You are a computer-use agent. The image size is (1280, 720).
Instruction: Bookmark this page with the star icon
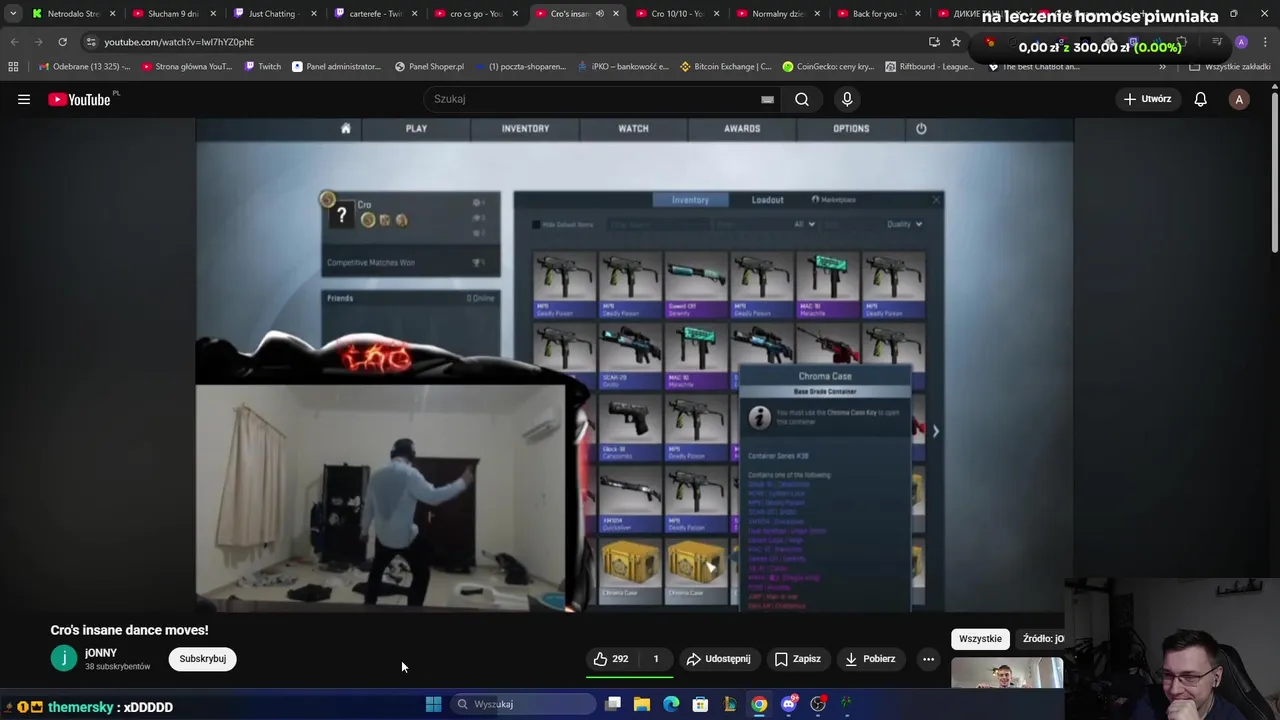click(x=956, y=42)
